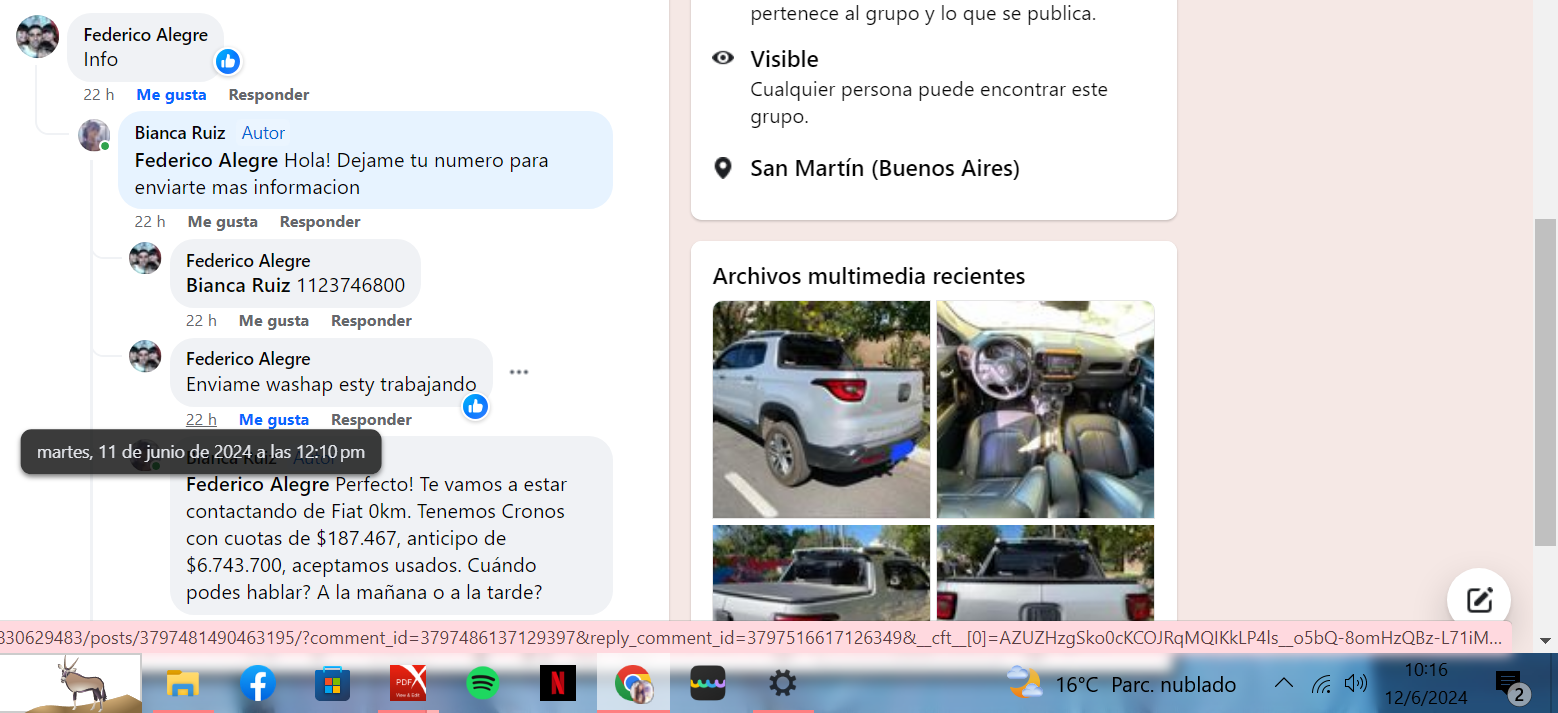Open the pickup bed cover photo at lower left
Viewport: 1558px width, 713px height.
pyautogui.click(x=821, y=572)
